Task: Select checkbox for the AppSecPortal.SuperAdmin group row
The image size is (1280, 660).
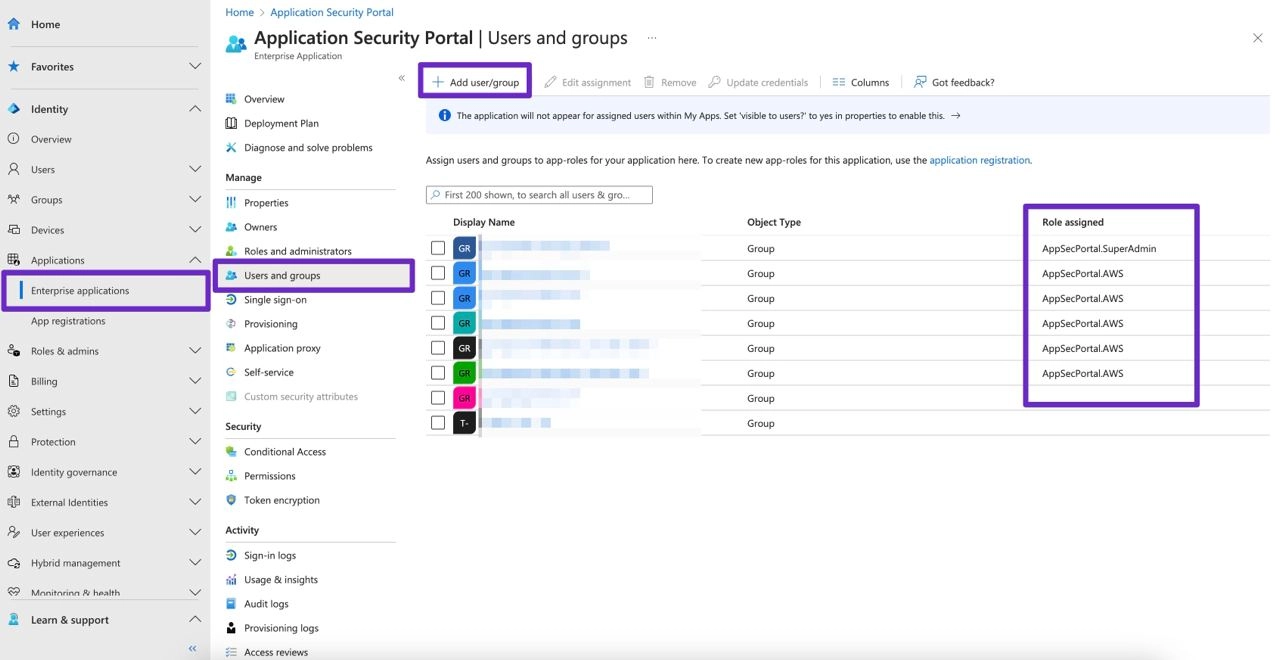Action: point(438,248)
